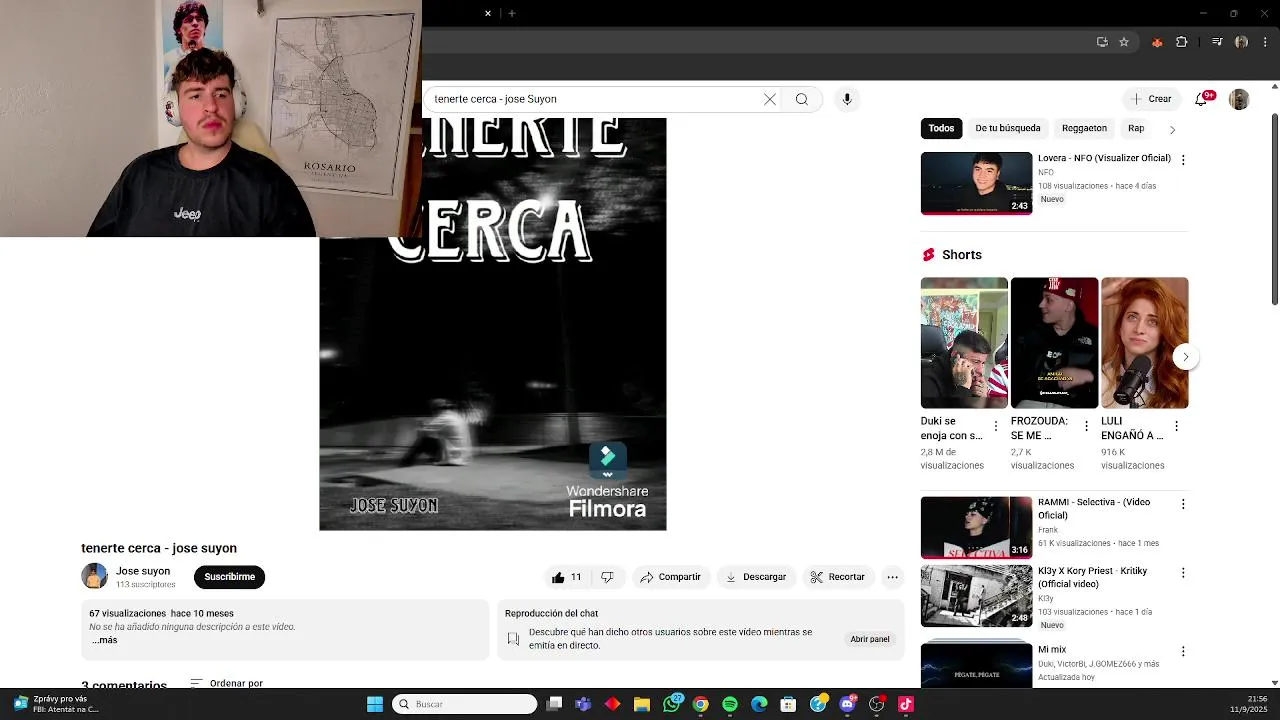Open the YouTube notifications bell
This screenshot has width=1280, height=720.
click(x=1201, y=99)
